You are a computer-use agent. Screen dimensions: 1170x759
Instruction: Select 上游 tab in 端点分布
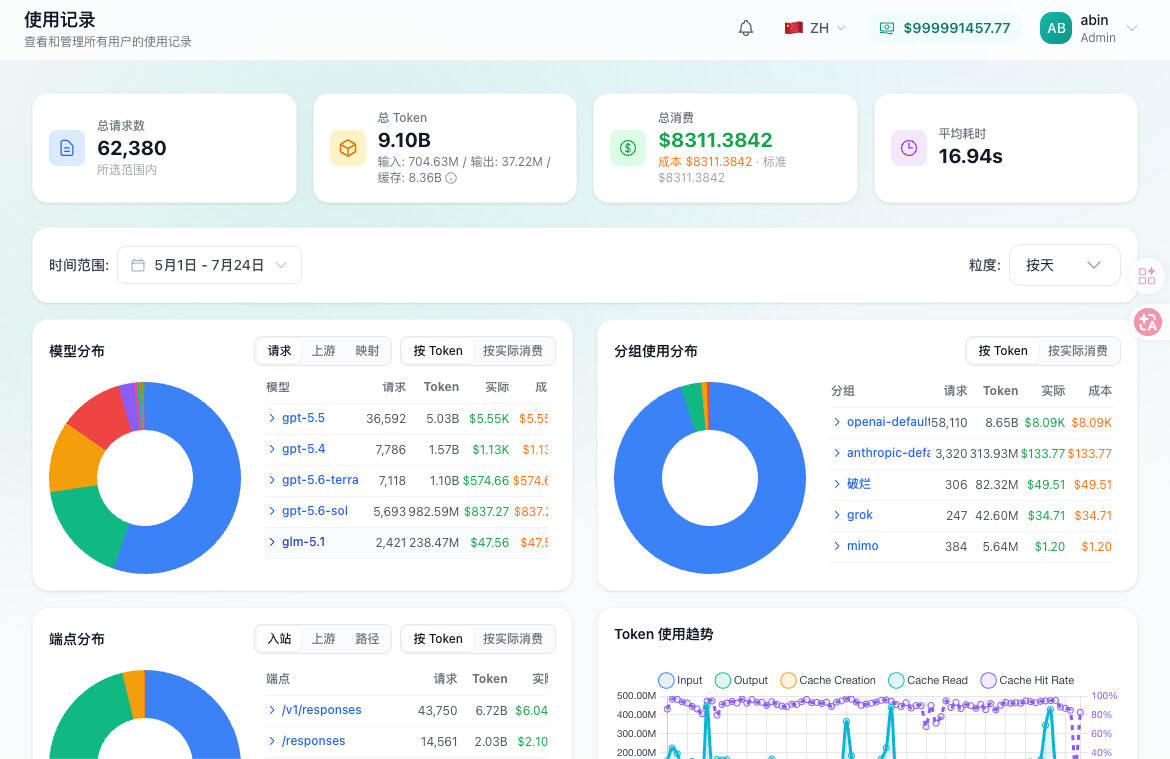(323, 639)
